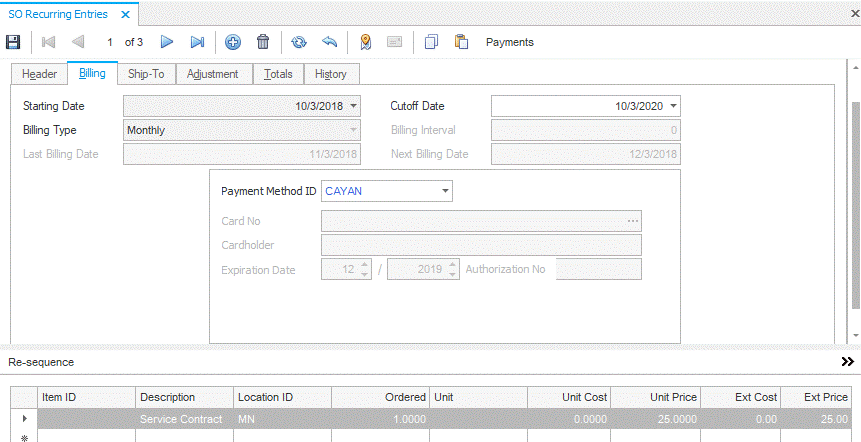The width and height of the screenshot is (861, 442).
Task: Decrease expiration year stepper
Action: [x=452, y=275]
